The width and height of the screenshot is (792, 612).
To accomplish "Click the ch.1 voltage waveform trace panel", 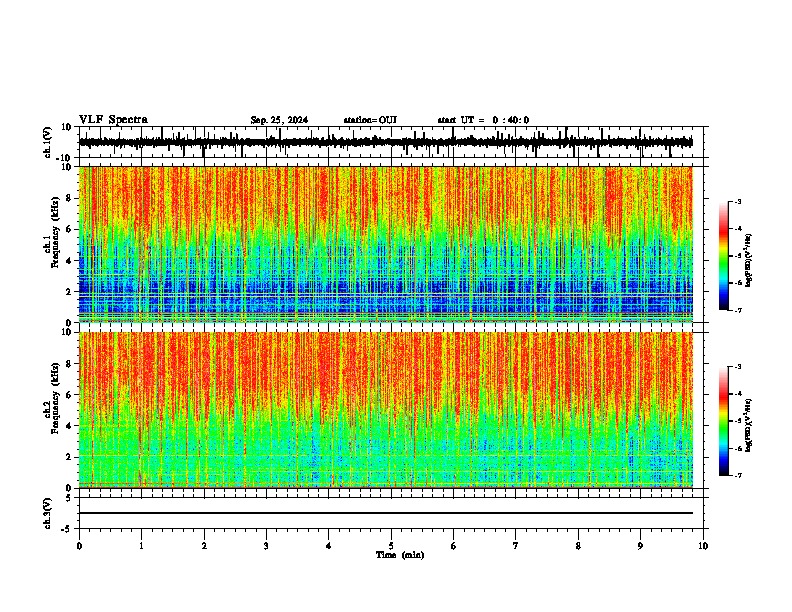I will 391,142.
